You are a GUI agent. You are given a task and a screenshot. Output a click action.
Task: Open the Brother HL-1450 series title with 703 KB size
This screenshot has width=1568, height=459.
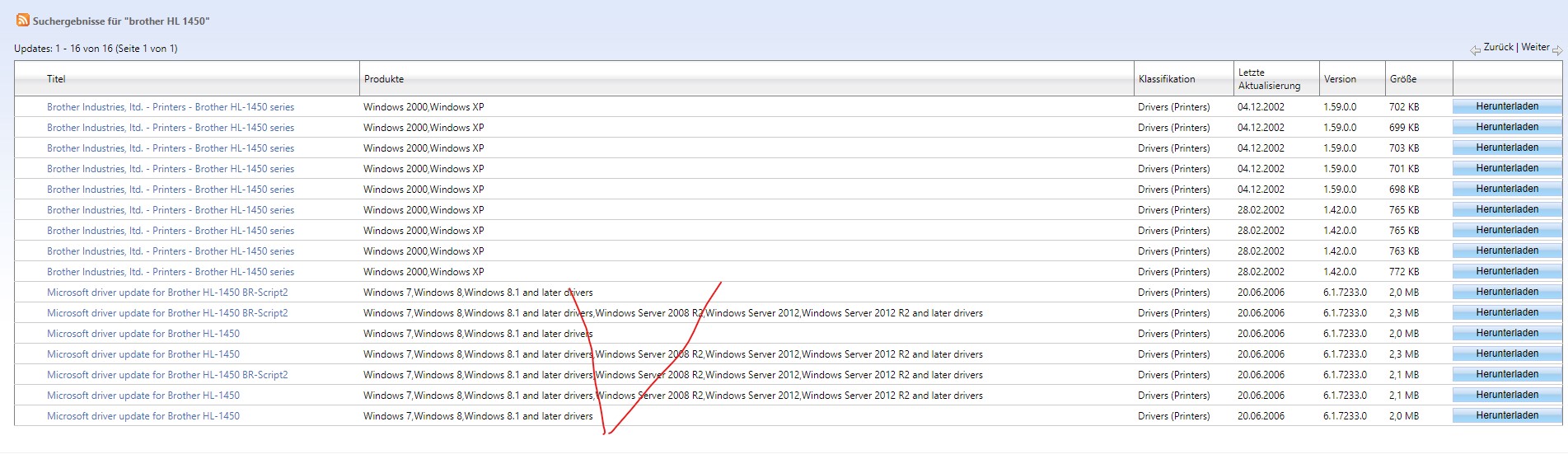tap(171, 148)
